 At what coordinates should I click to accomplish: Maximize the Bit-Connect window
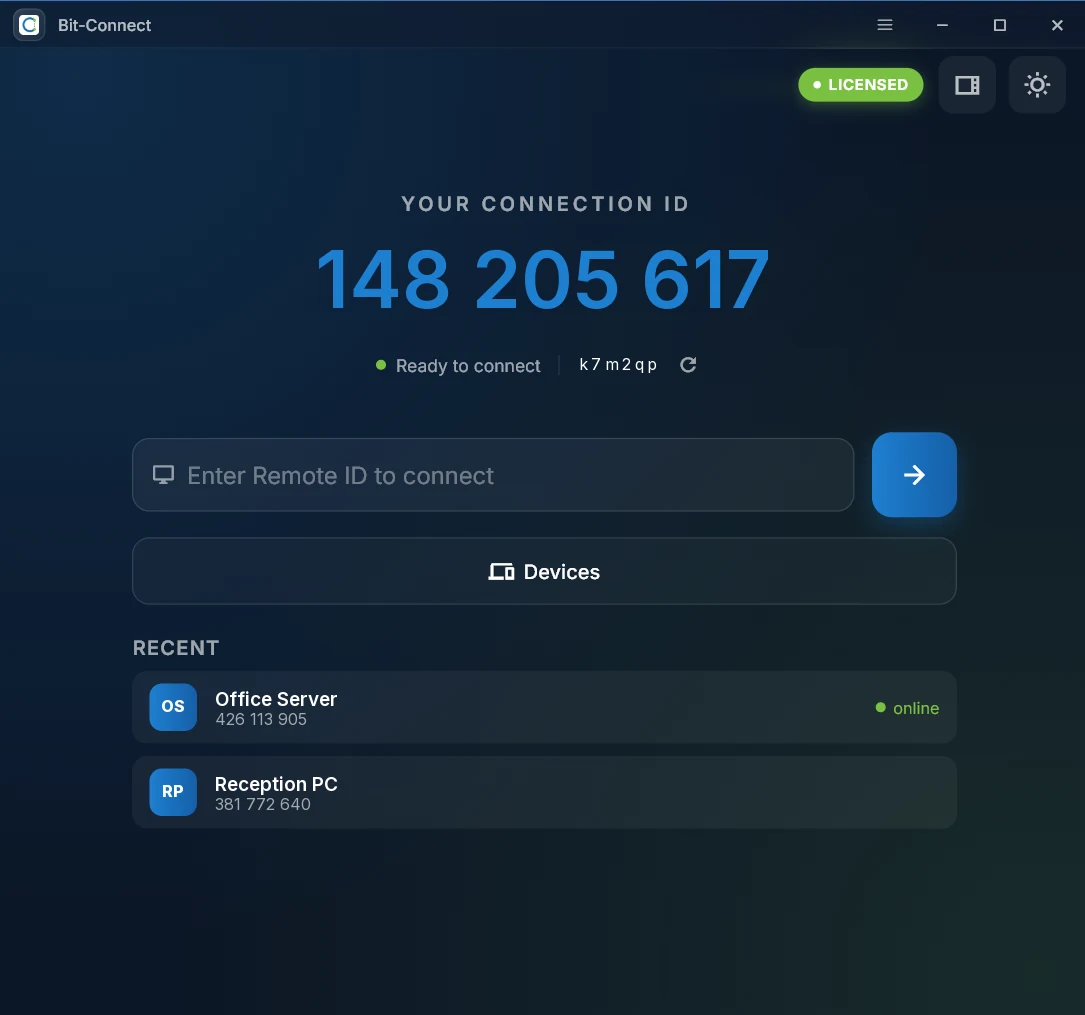click(x=999, y=25)
